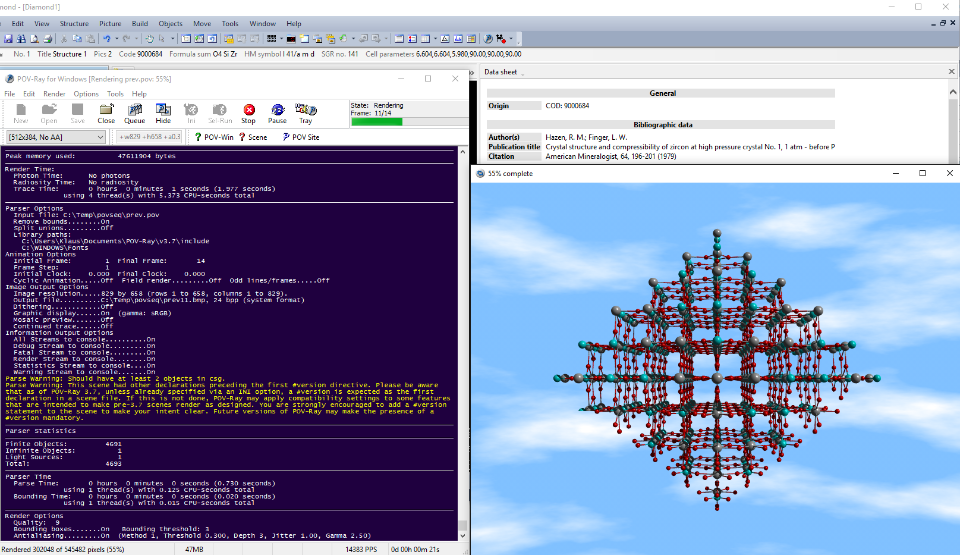Stop the POV-Ray render
The width and height of the screenshot is (960, 555).
pos(249,113)
